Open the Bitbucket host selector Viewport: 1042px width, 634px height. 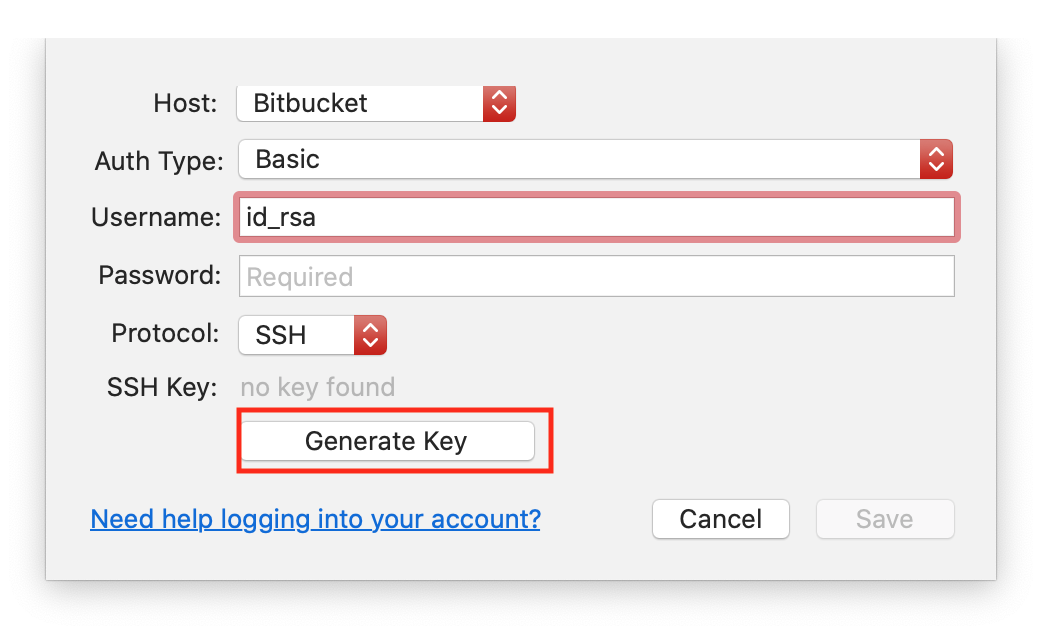360,103
